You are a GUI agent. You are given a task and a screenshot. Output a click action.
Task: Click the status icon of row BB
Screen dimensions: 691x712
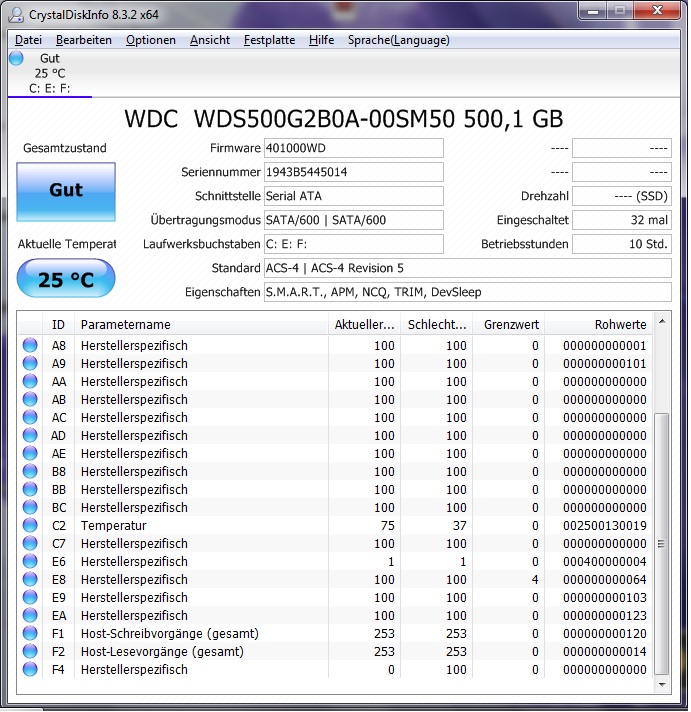pos(30,489)
